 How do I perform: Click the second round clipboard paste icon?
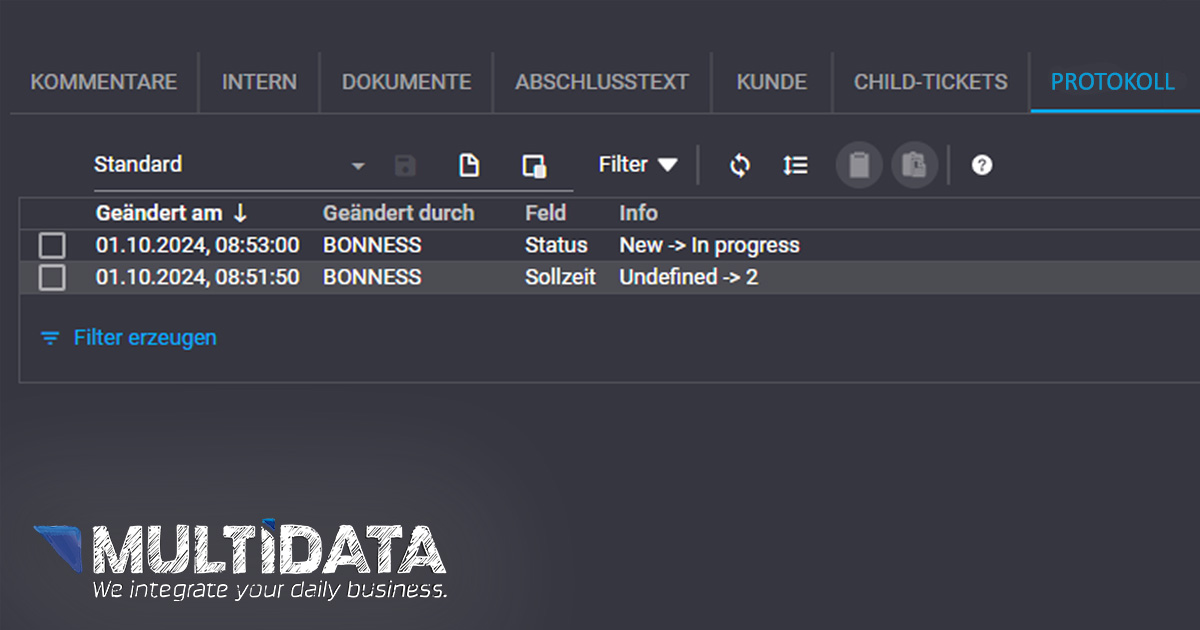[914, 165]
